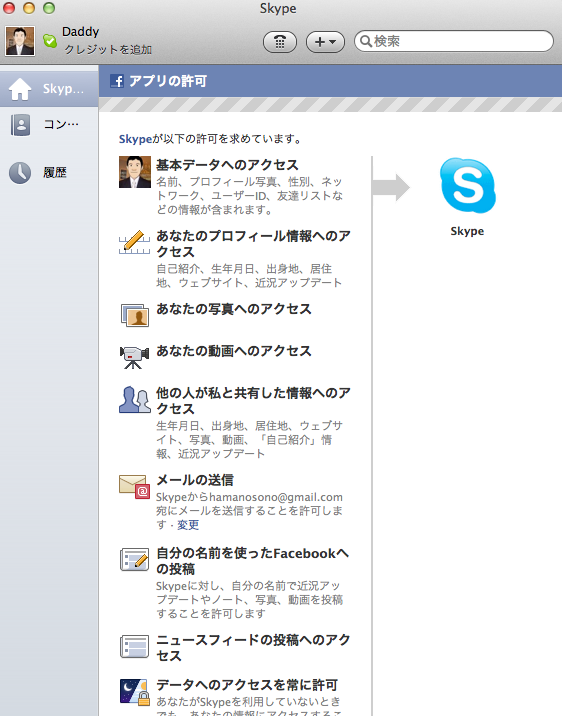Click the envelope email sending icon

[x=135, y=487]
